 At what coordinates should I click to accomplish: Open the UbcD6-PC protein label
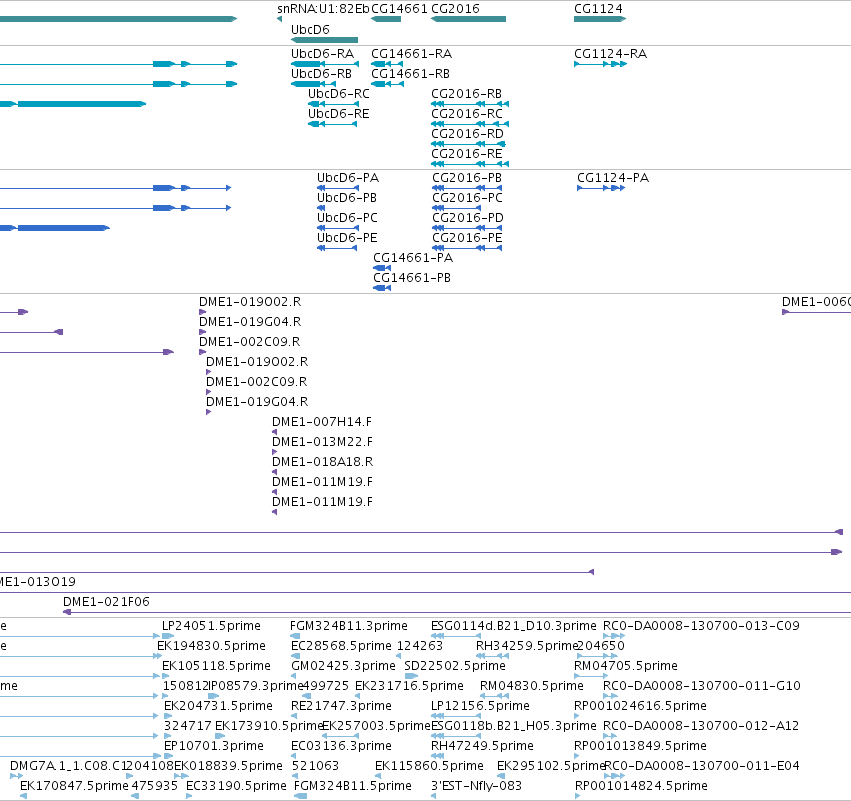347,218
